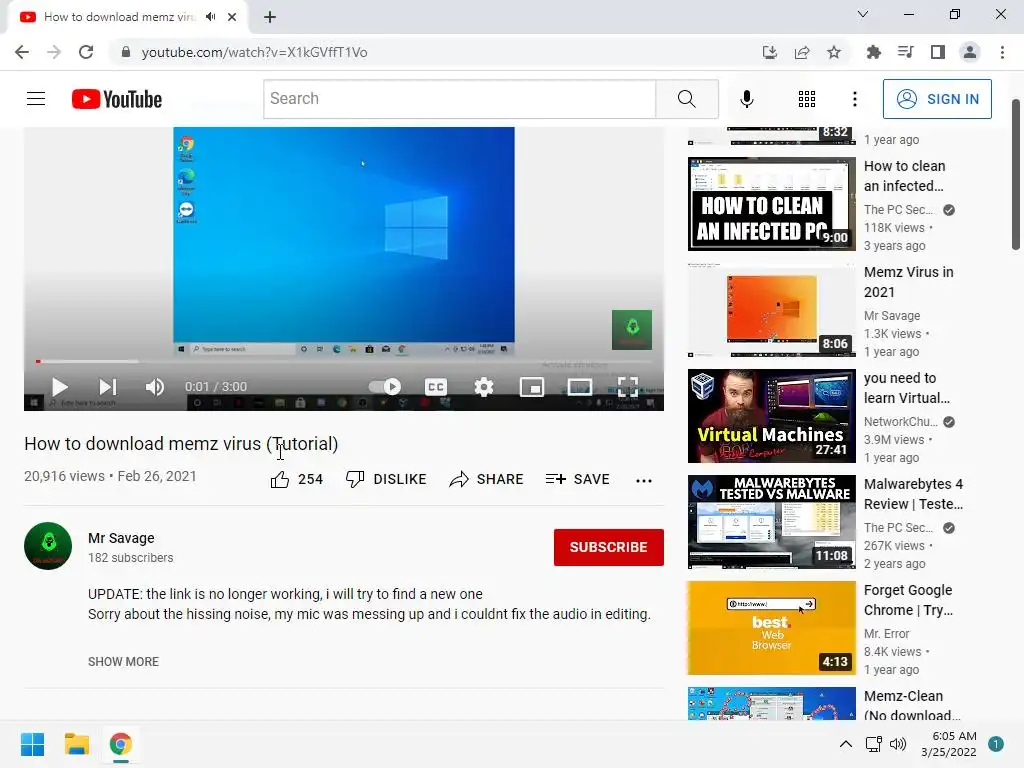Go to the YouTube home logo
1024x768 pixels.
pyautogui.click(x=117, y=99)
